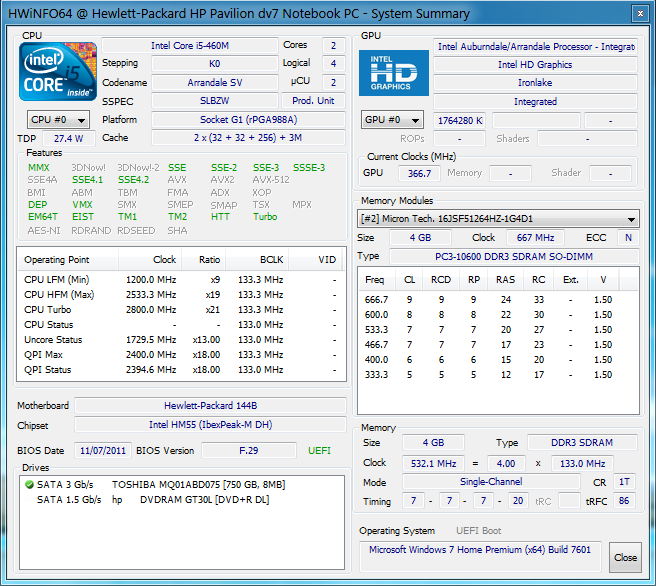Screen dimensions: 656x586
Task: Click the BCLK column header
Action: pyautogui.click(x=257, y=260)
